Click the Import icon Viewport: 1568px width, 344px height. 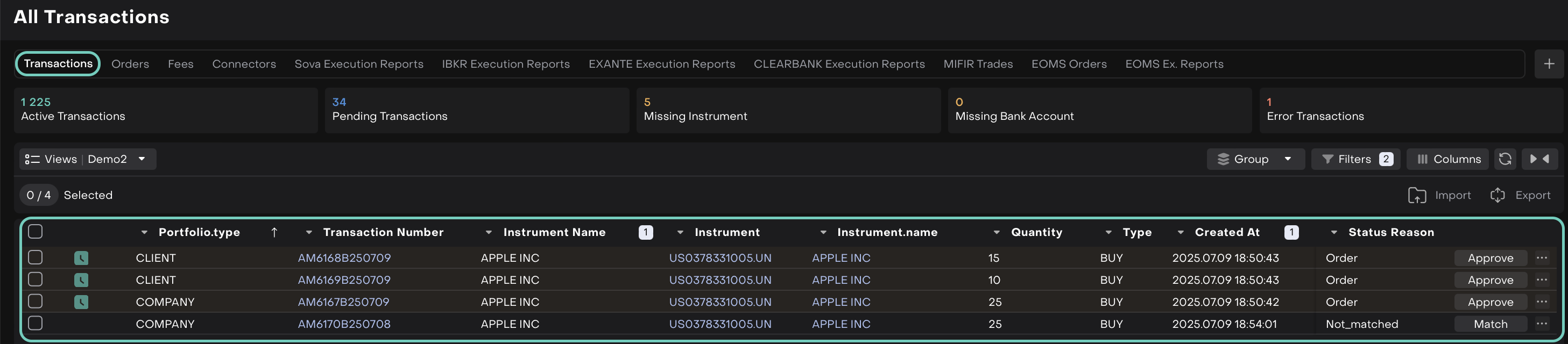(x=1416, y=195)
